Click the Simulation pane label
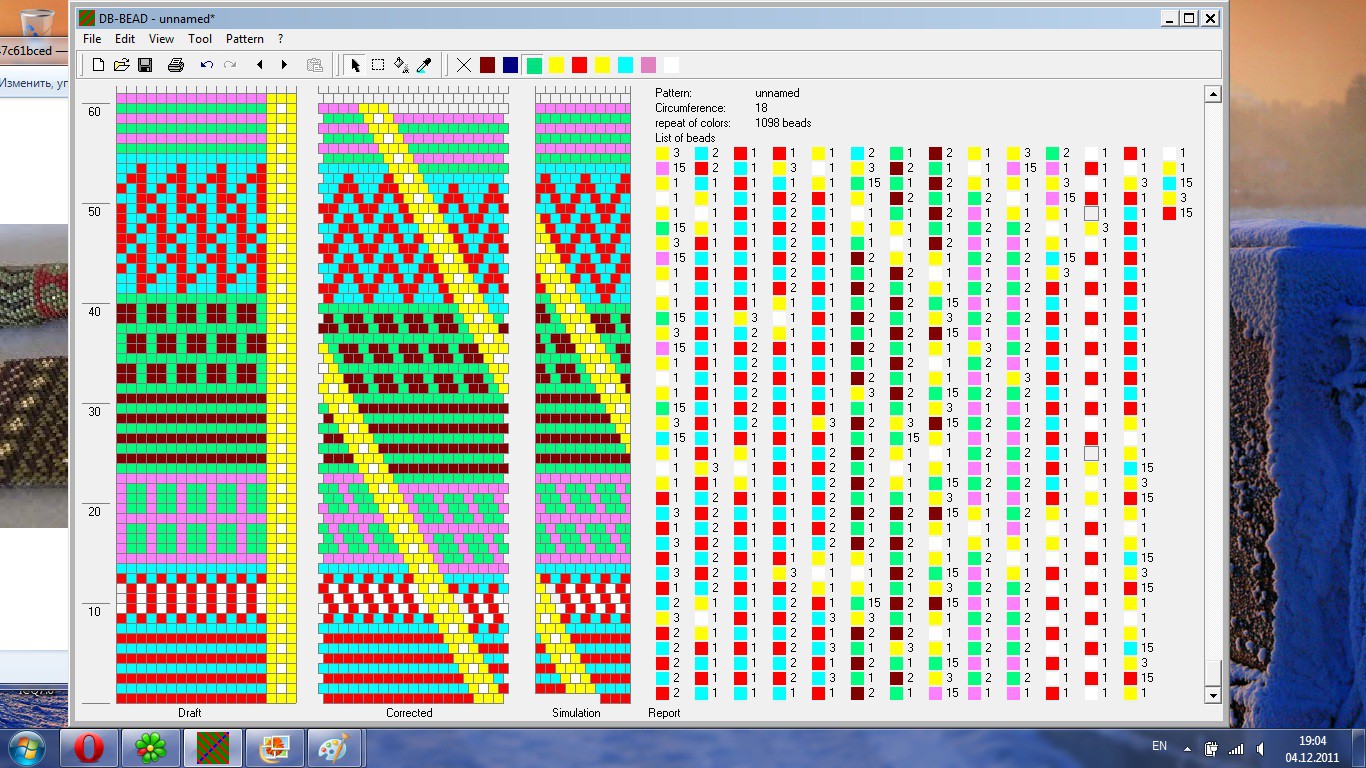 [x=576, y=713]
